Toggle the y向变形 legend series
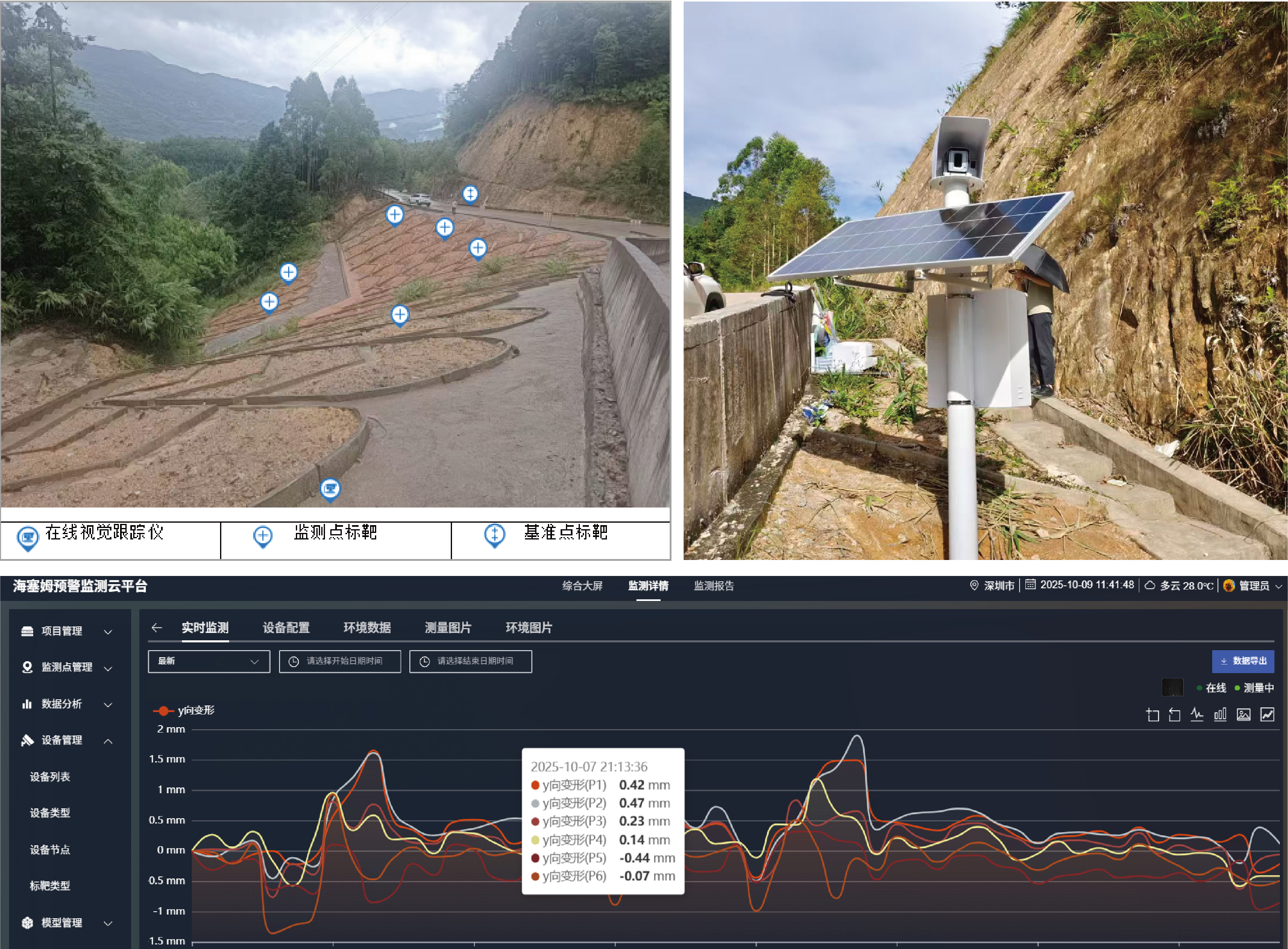Viewport: 1288px width, 949px height. coord(184,710)
